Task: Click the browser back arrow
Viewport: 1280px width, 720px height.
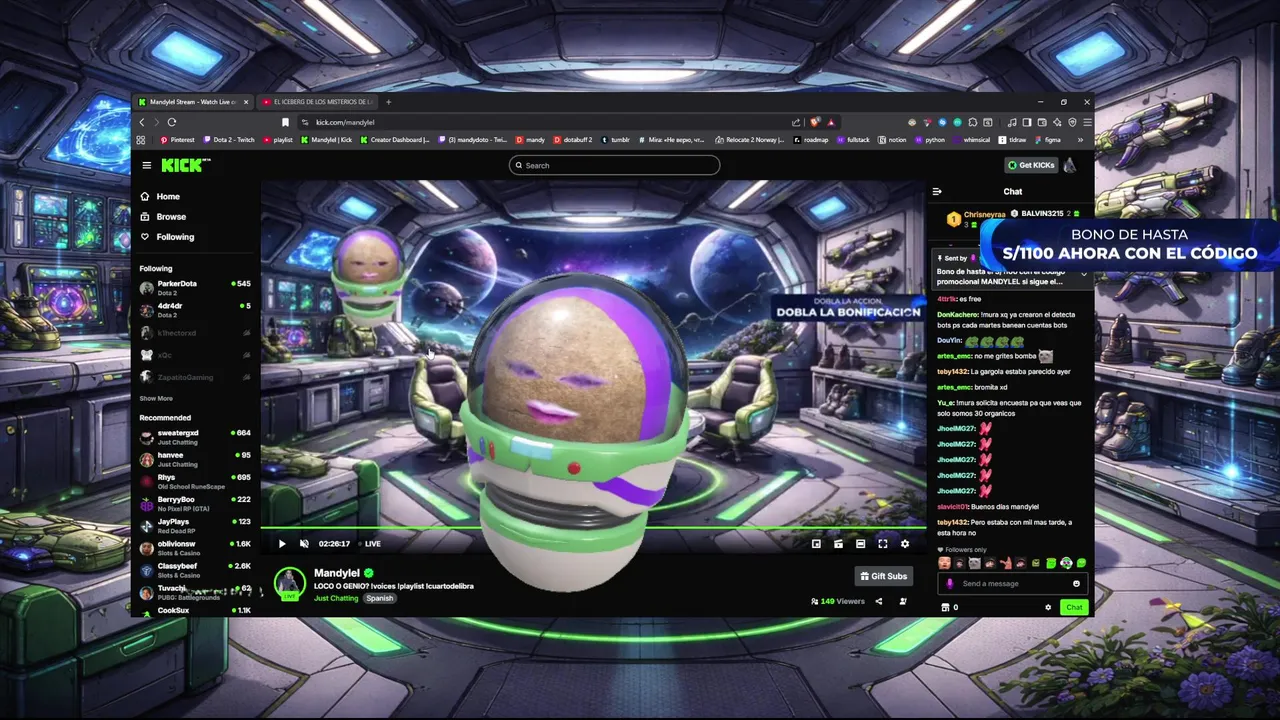Action: click(x=142, y=122)
